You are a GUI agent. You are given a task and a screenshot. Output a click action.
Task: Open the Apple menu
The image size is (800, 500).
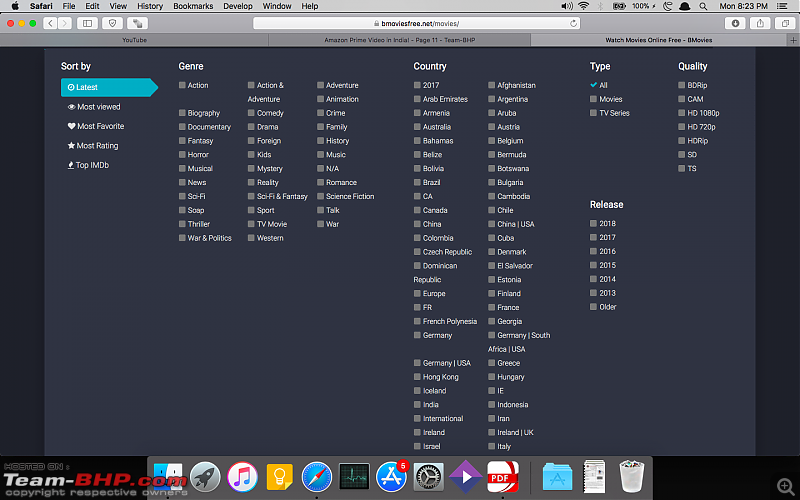point(15,6)
